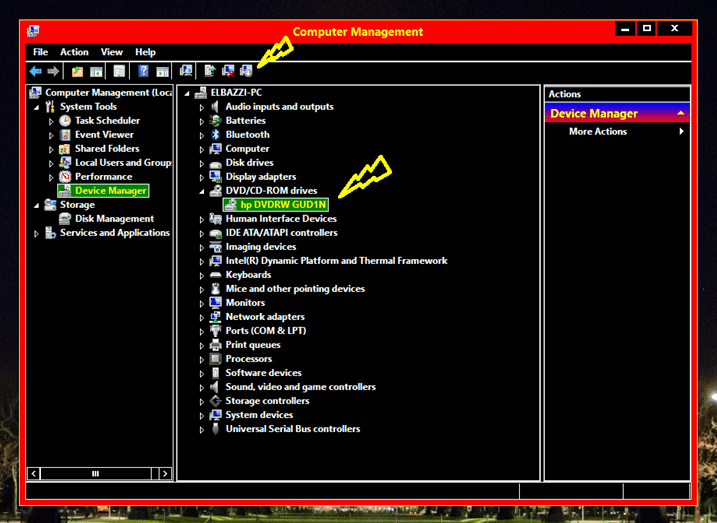Image resolution: width=717 pixels, height=523 pixels.
Task: Click the Task Scheduler clock icon
Action: click(65, 121)
